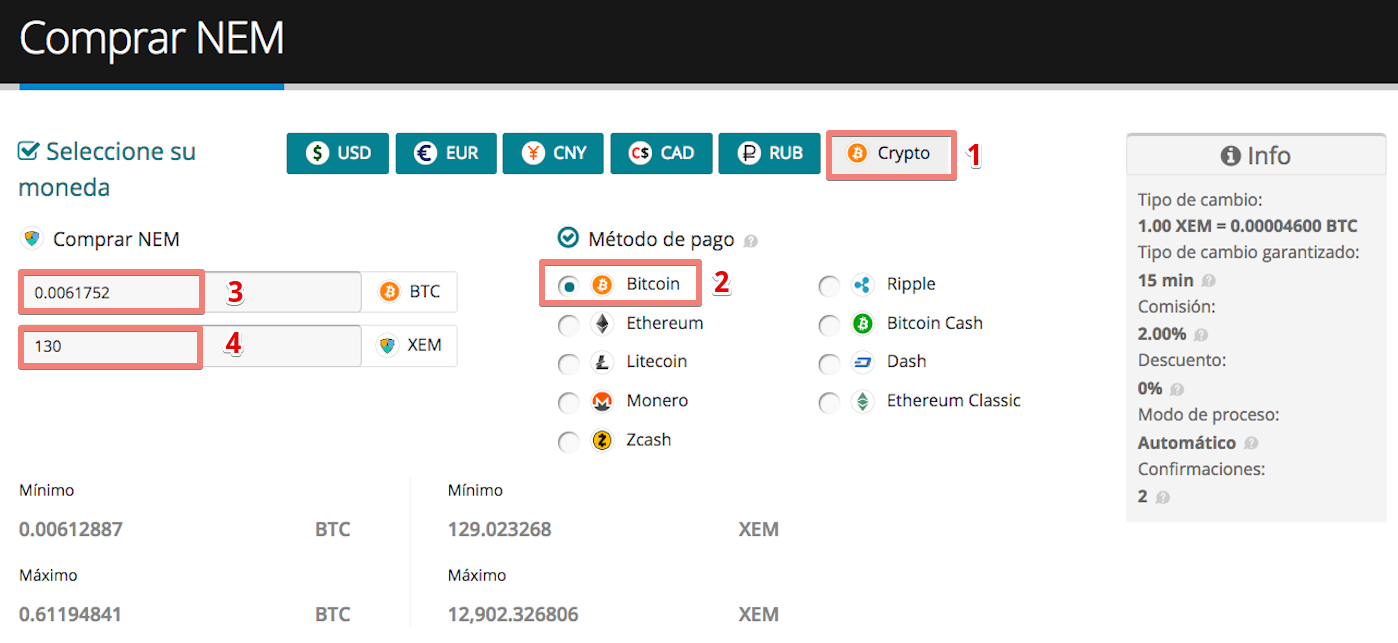
Task: Pick the CAD currency button
Action: 661,153
